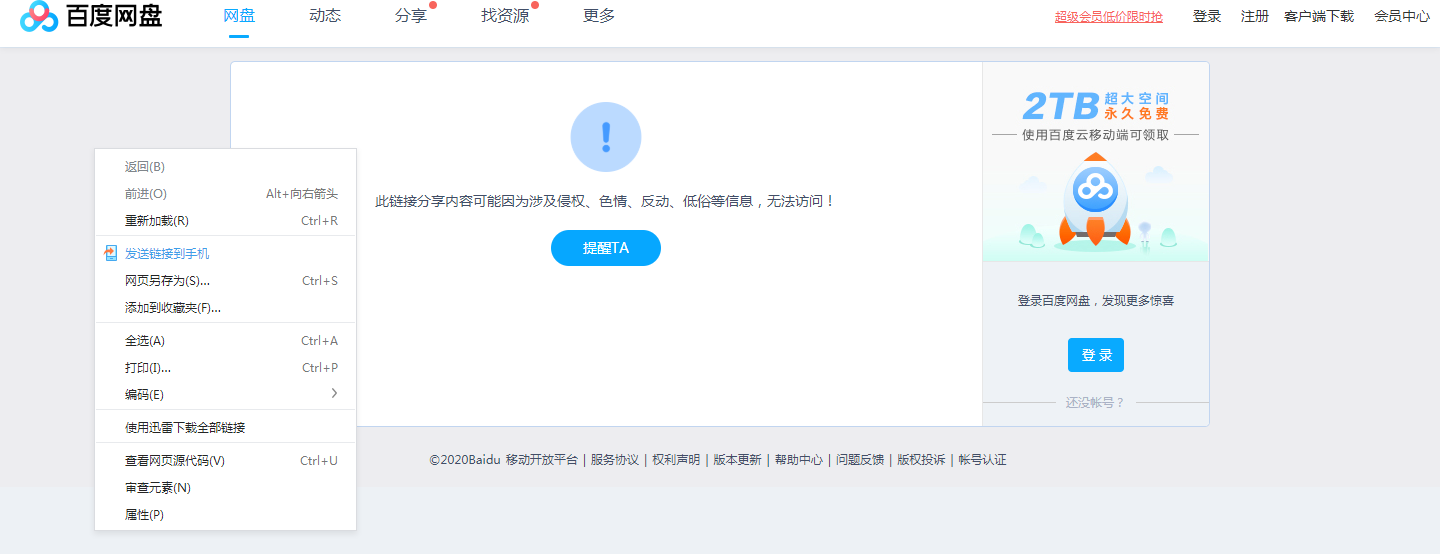Click the phone icon beside 发送链接到手机

(111, 253)
